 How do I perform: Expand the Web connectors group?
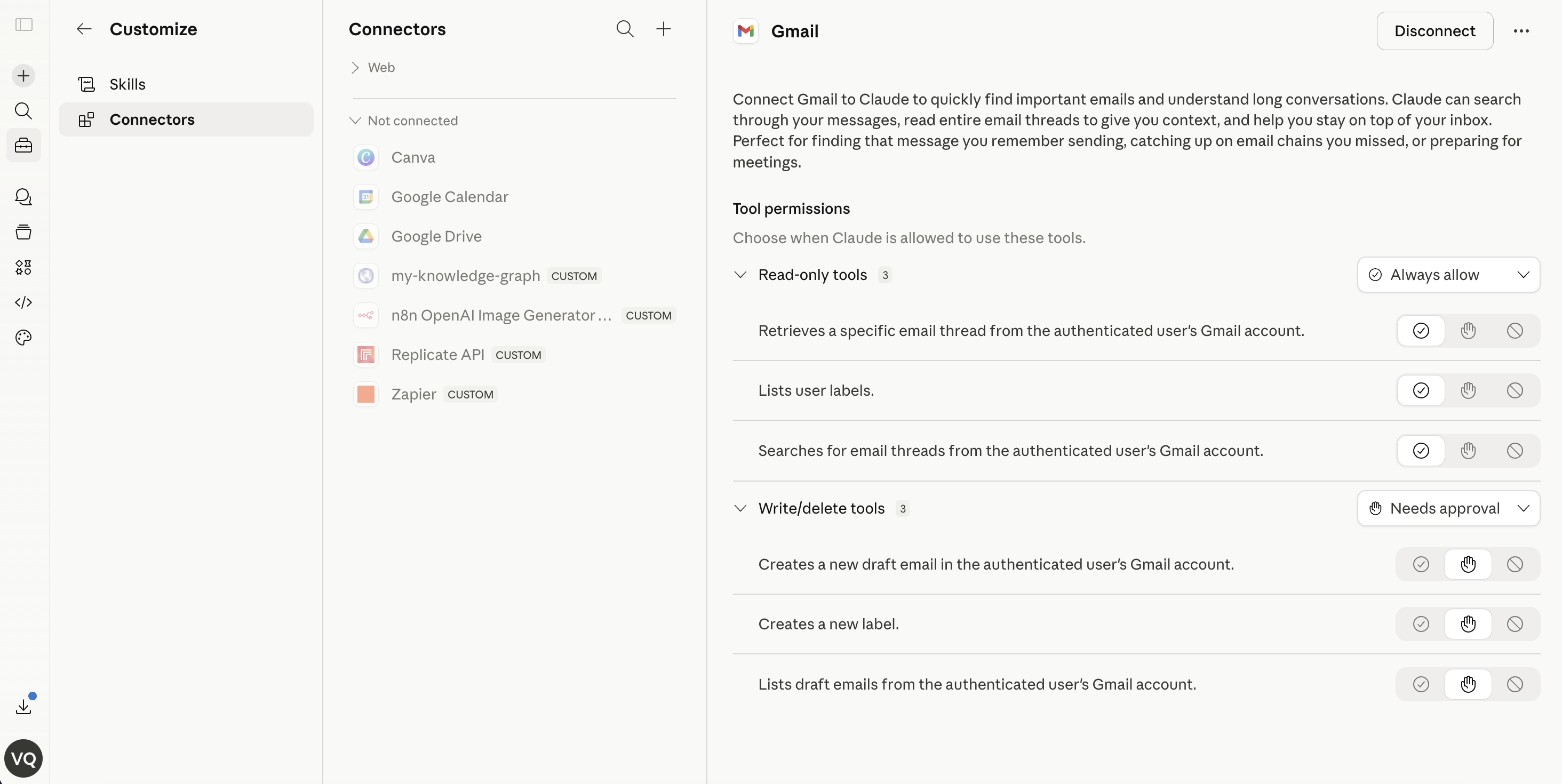tap(355, 67)
